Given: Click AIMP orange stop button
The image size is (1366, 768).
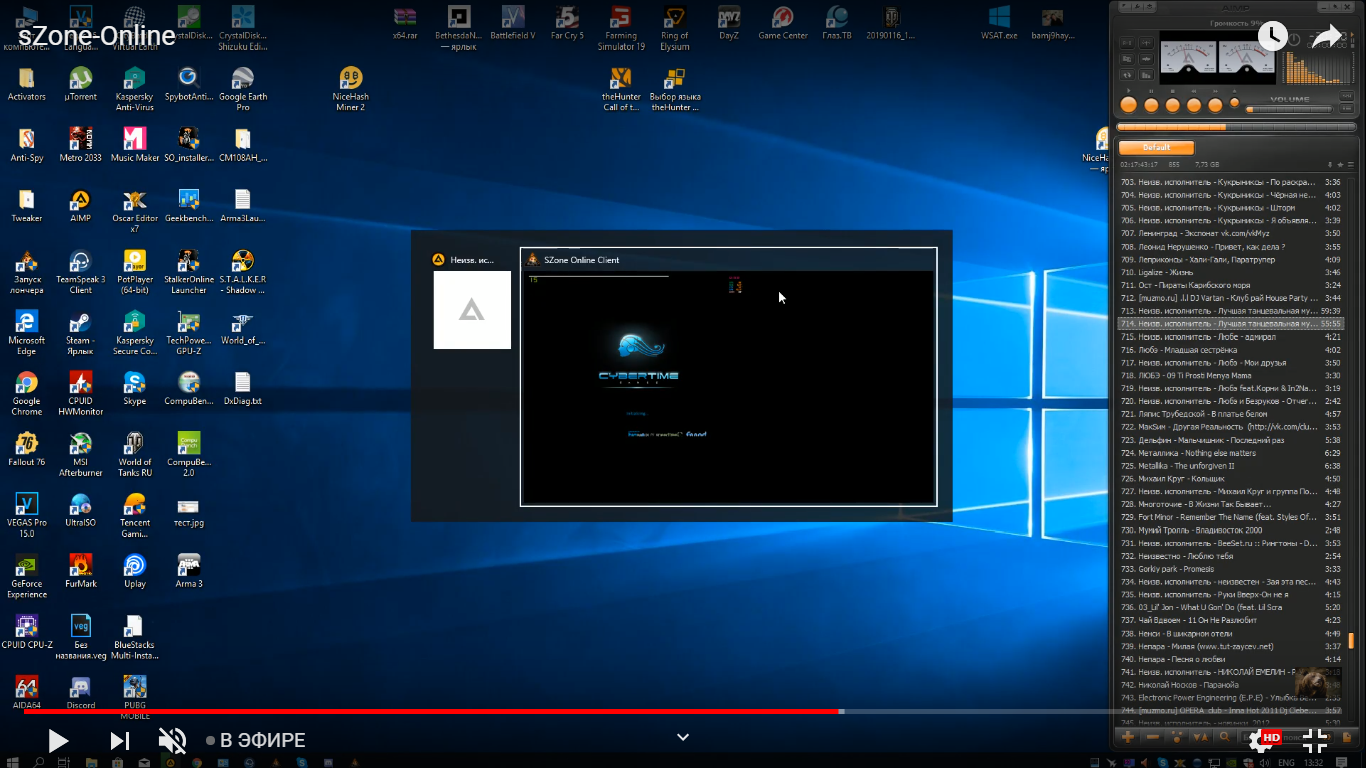Looking at the screenshot, I should point(1172,105).
